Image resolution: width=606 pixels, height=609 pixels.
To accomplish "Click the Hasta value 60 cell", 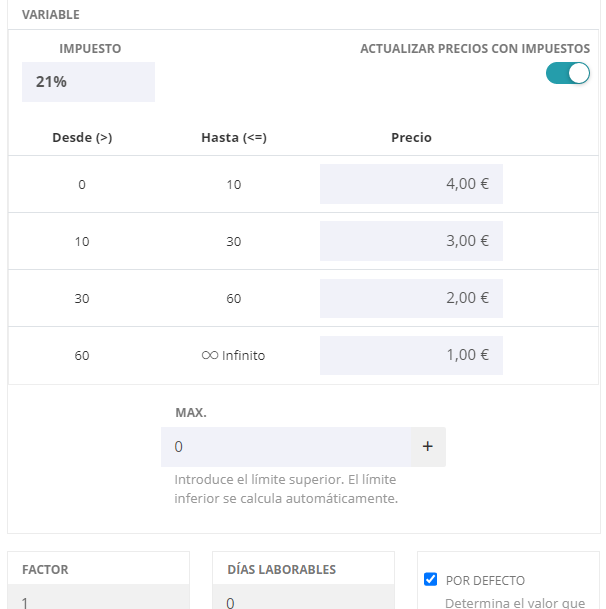I will point(233,298).
